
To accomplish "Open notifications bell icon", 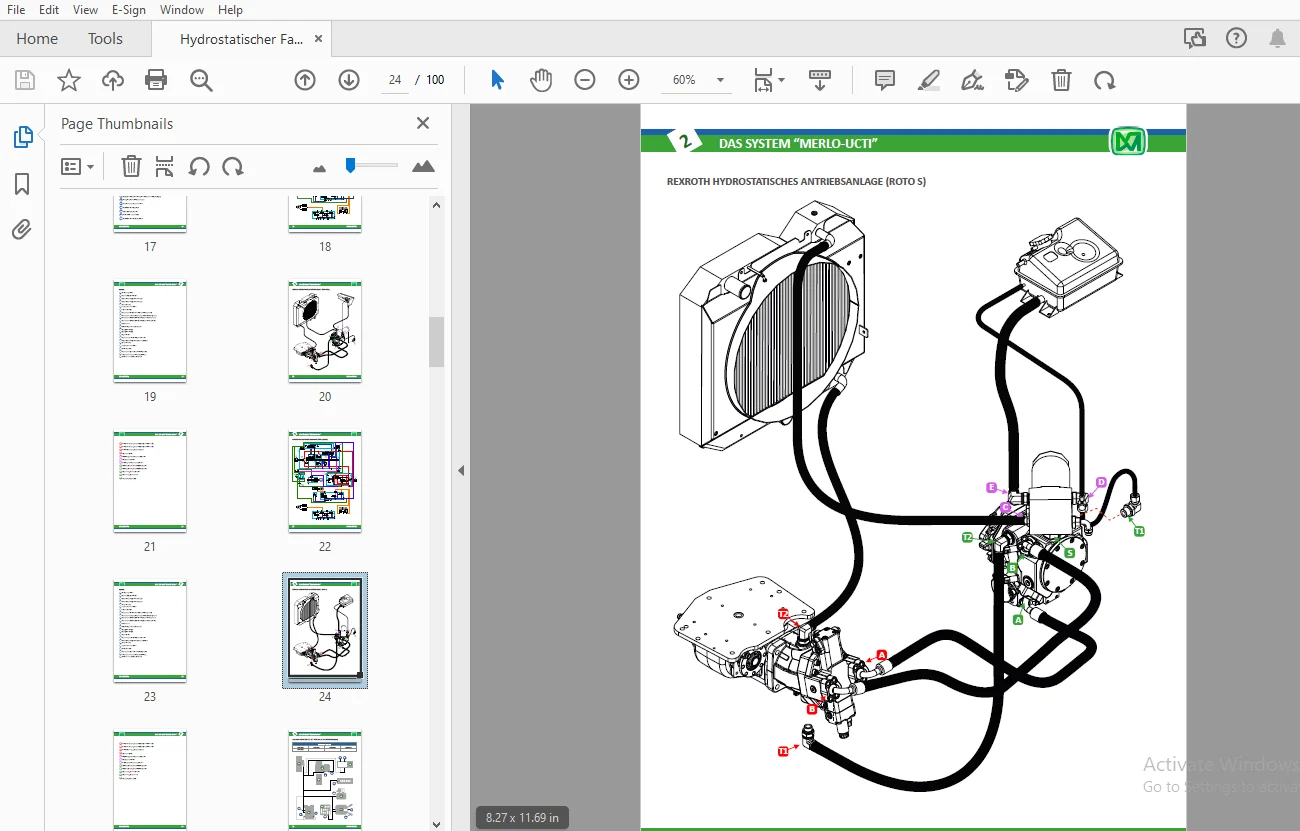I will [1278, 39].
